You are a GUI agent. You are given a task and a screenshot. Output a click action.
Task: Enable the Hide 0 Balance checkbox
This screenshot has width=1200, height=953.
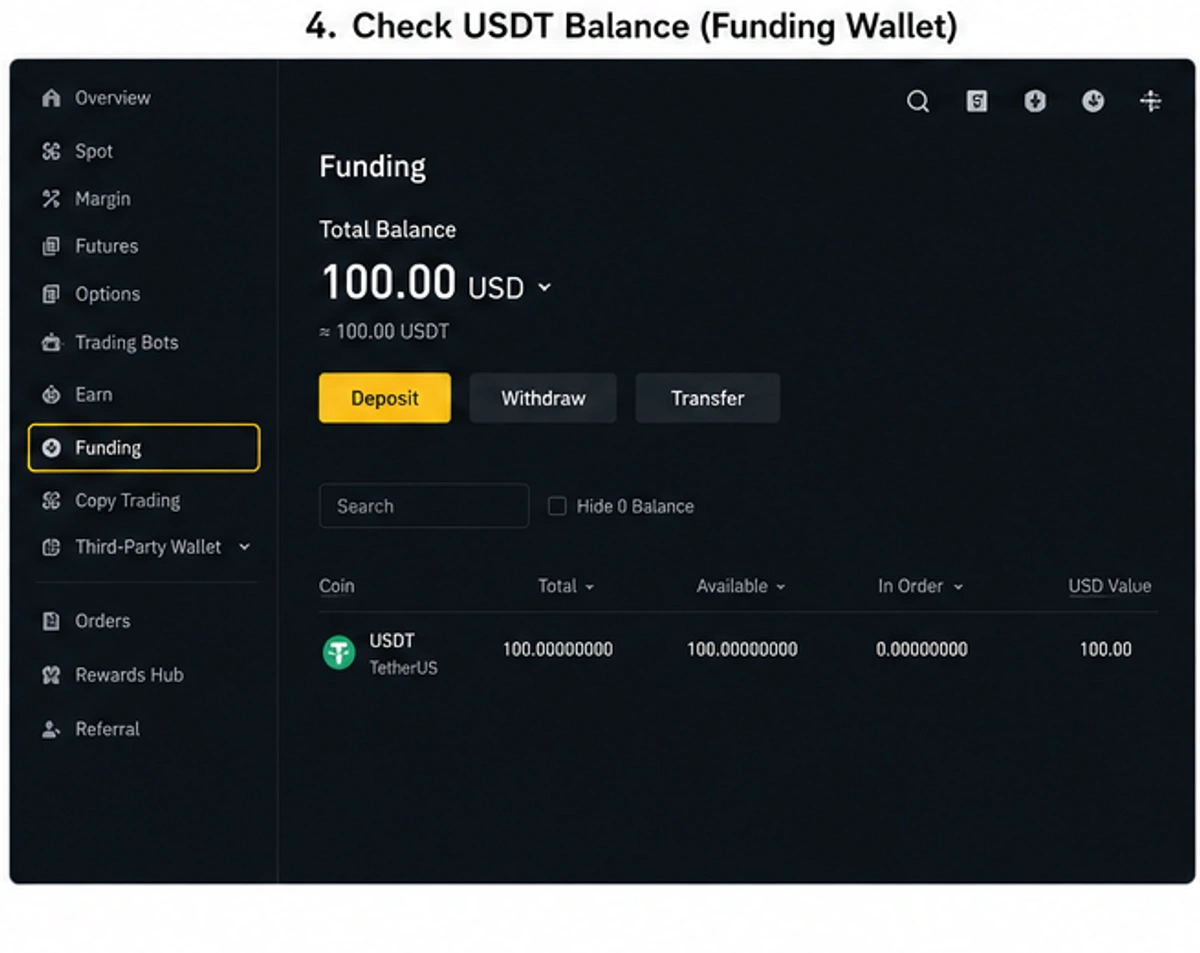click(557, 506)
